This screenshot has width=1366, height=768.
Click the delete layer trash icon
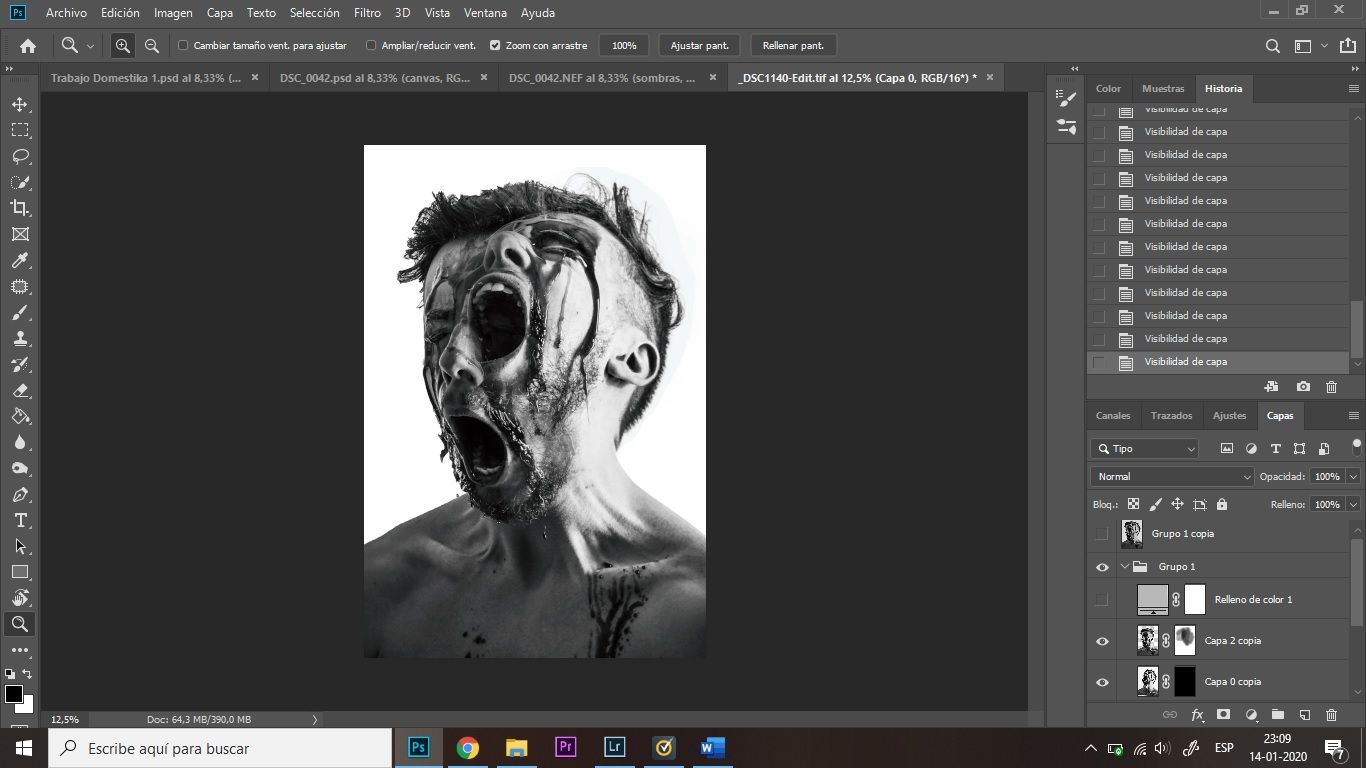[x=1331, y=715]
